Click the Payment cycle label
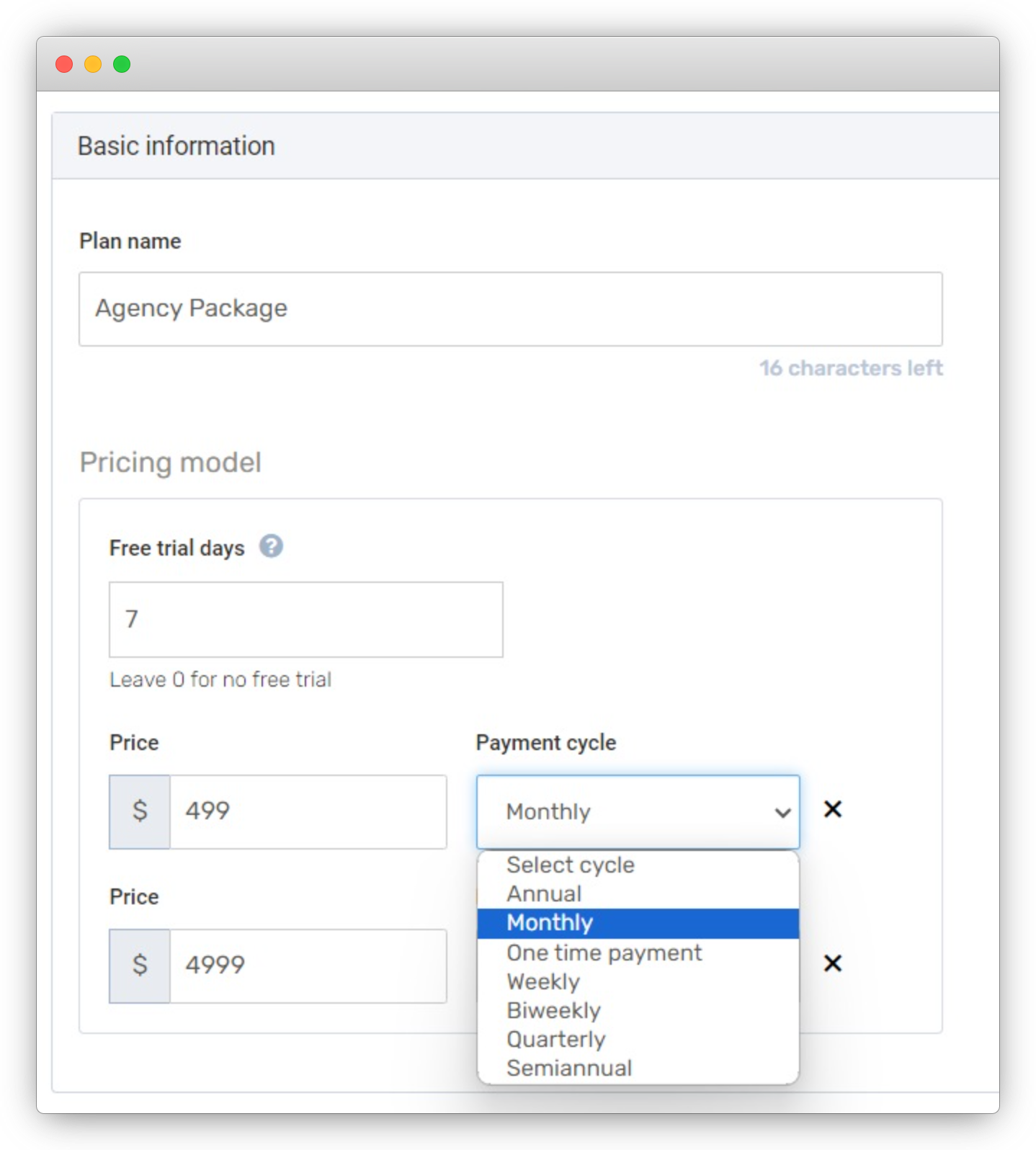 (546, 743)
